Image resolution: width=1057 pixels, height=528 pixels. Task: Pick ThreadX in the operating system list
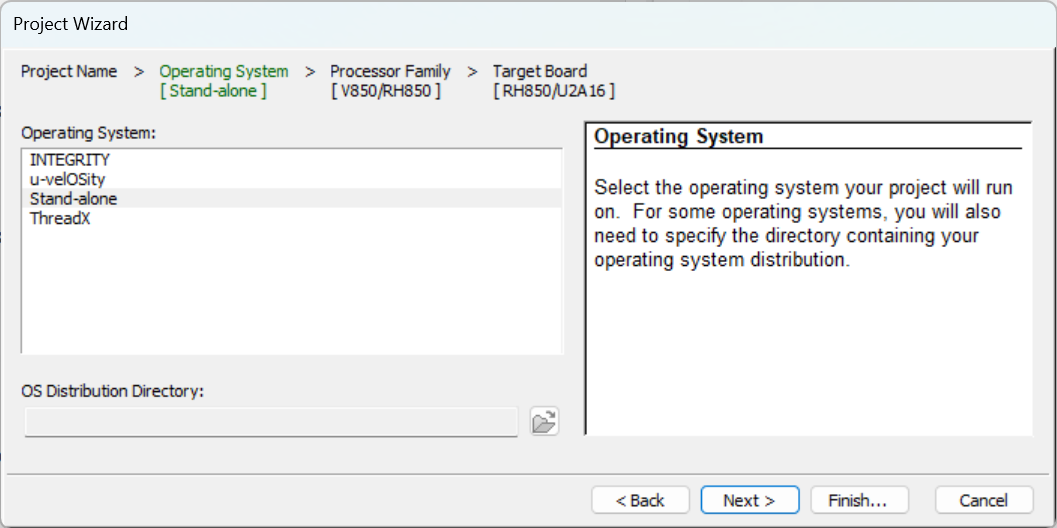click(x=60, y=218)
